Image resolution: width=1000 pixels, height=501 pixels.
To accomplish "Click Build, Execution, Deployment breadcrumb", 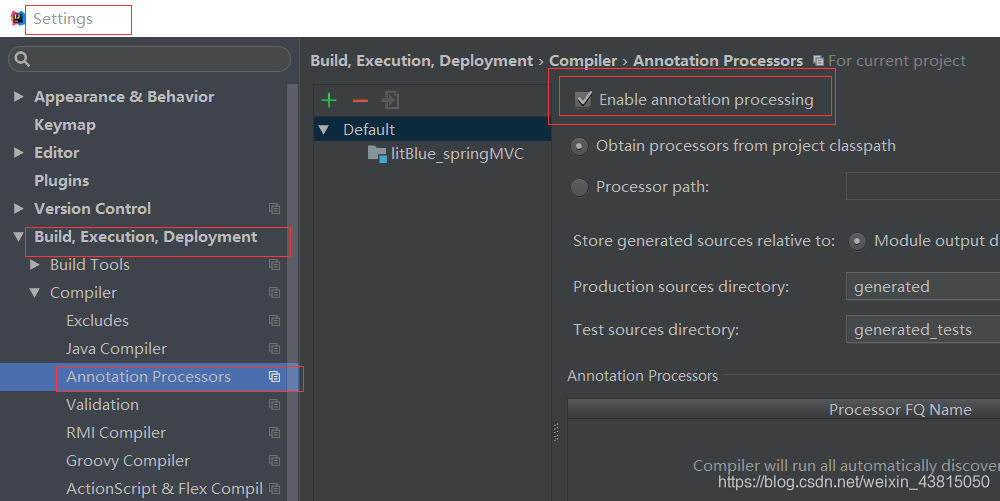I will pos(422,61).
